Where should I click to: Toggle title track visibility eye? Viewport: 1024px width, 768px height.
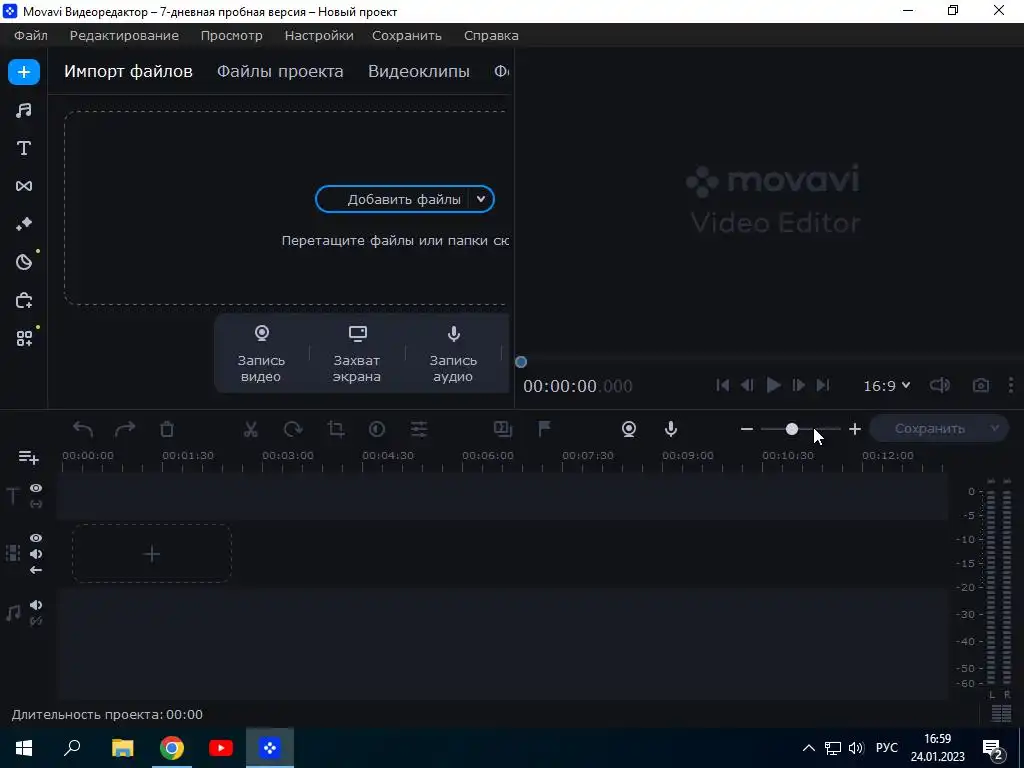[x=36, y=488]
